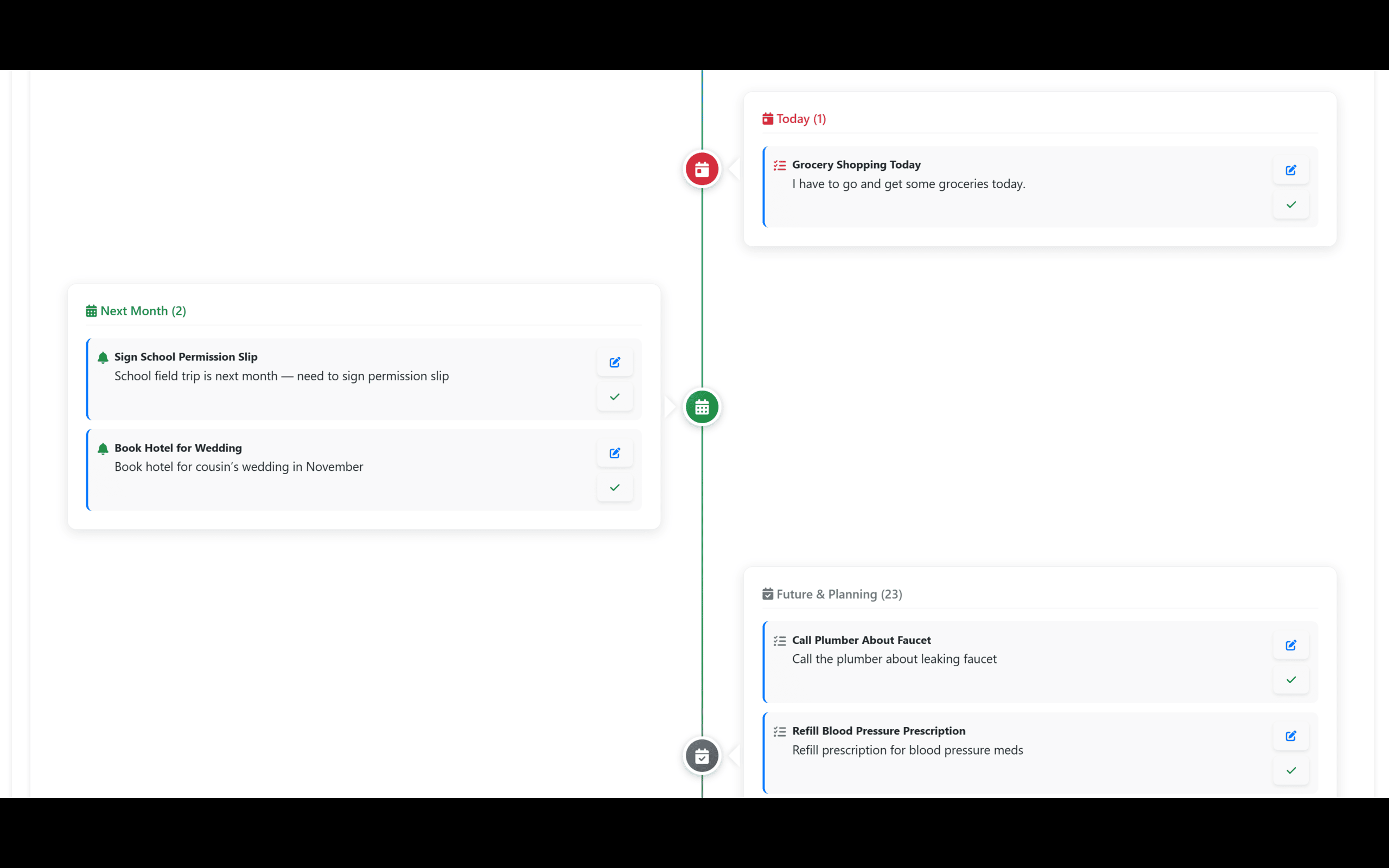This screenshot has width=1389, height=868.
Task: Edit the Grocery Shopping Today task
Action: point(1290,170)
